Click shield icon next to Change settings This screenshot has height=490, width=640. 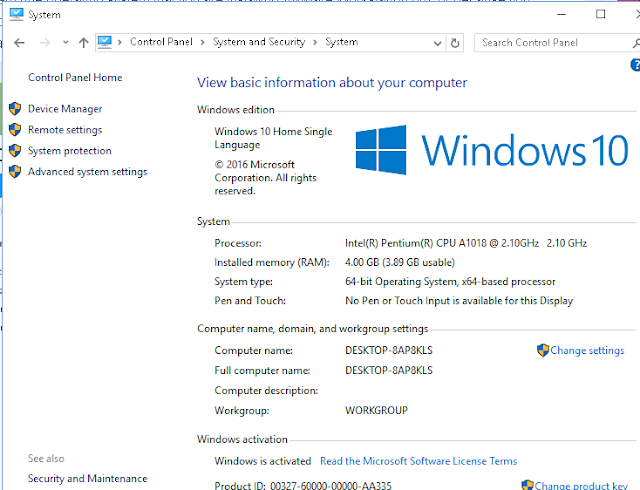point(543,350)
